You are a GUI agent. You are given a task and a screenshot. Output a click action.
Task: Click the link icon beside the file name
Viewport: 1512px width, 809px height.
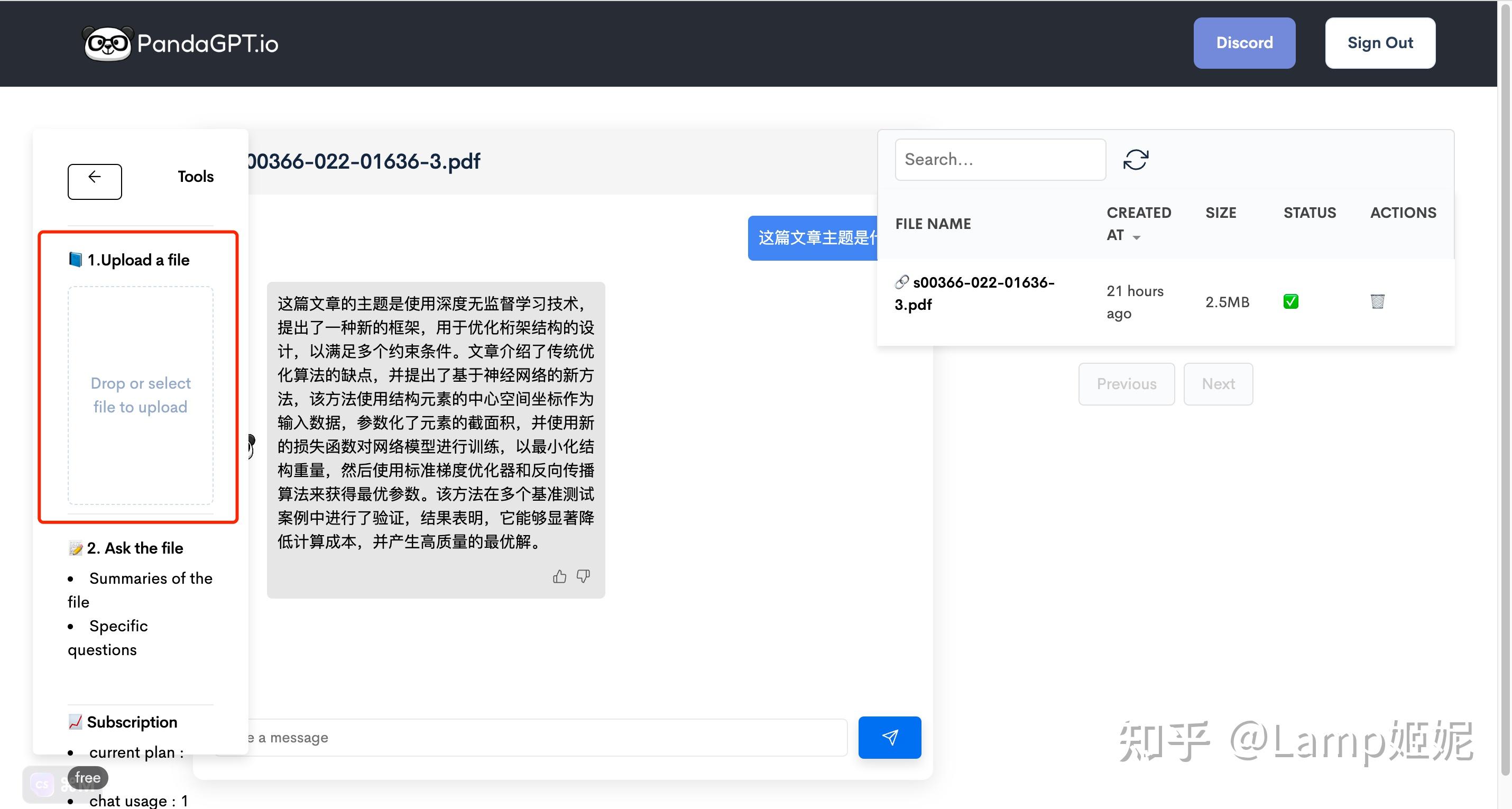902,282
